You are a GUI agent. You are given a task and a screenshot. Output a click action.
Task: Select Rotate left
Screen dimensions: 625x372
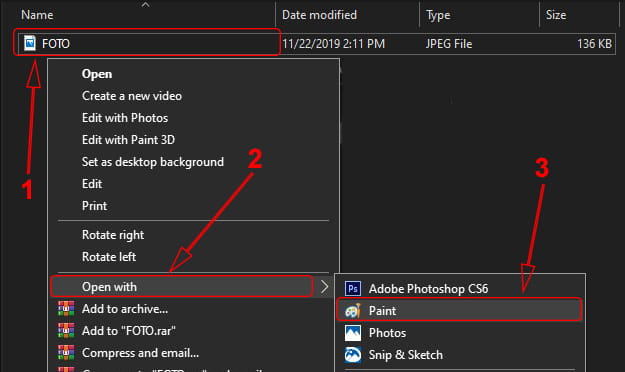click(x=109, y=257)
